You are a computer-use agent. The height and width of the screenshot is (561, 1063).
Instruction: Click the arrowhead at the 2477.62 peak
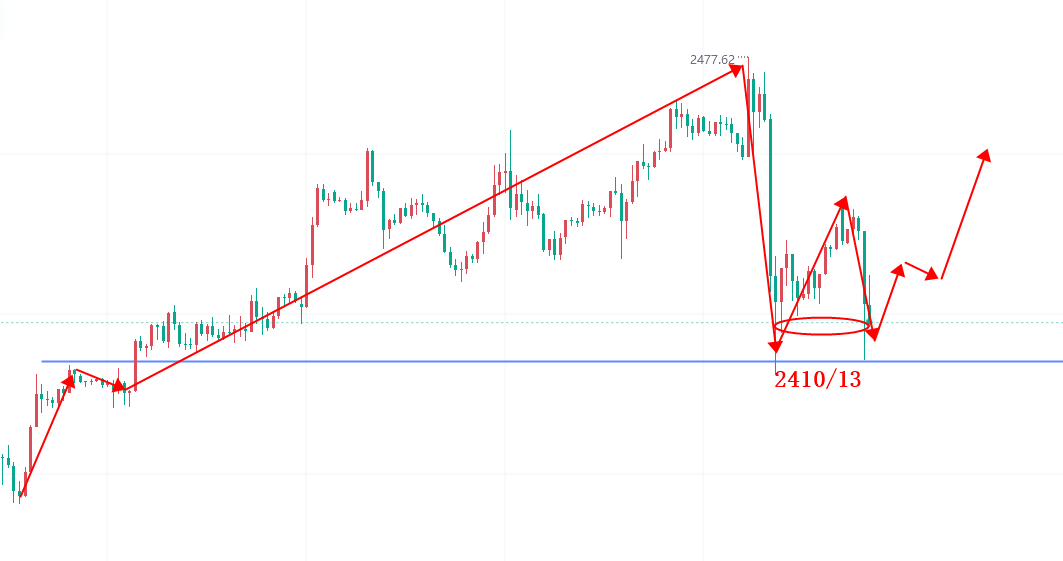(739, 69)
